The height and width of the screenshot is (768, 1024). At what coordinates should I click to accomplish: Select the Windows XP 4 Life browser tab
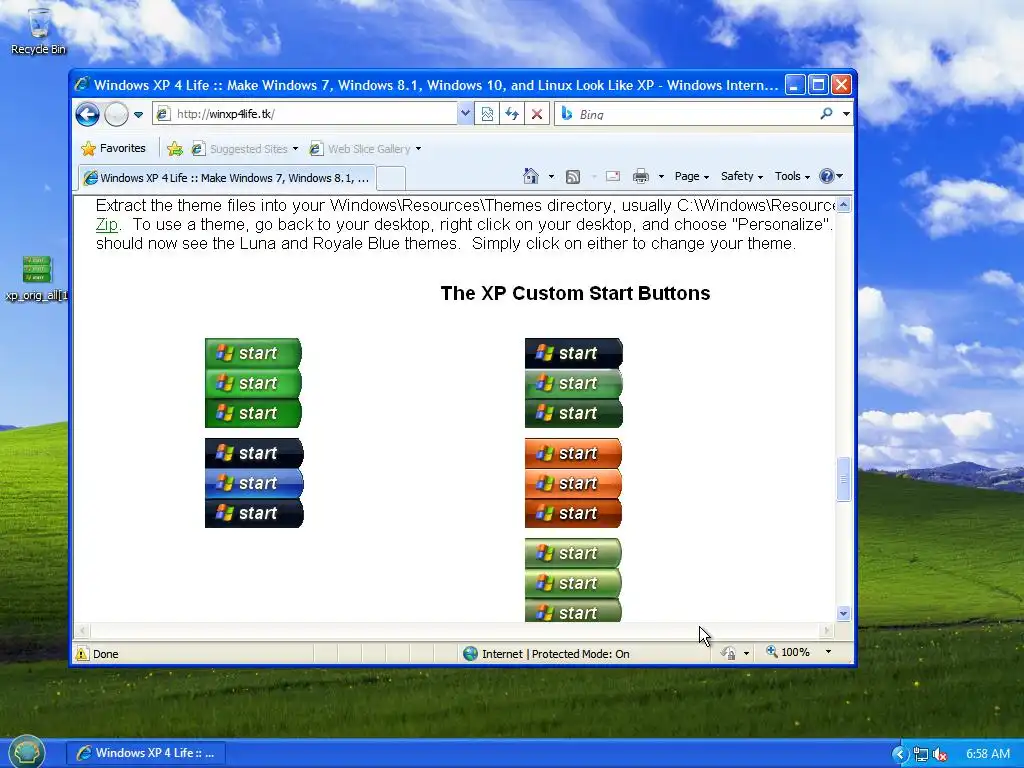coord(227,178)
